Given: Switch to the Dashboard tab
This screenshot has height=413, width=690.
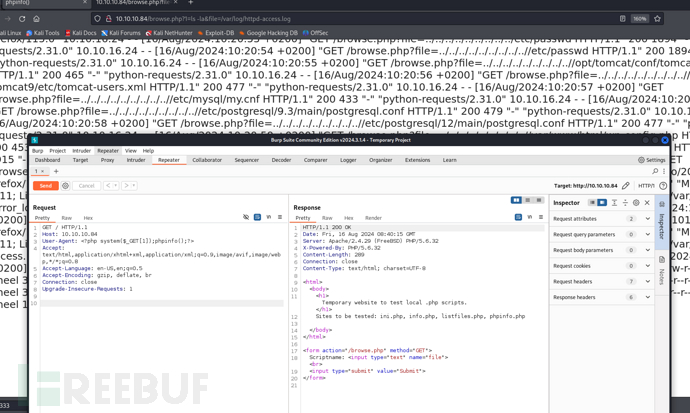Looking at the screenshot, I should pos(48,160).
